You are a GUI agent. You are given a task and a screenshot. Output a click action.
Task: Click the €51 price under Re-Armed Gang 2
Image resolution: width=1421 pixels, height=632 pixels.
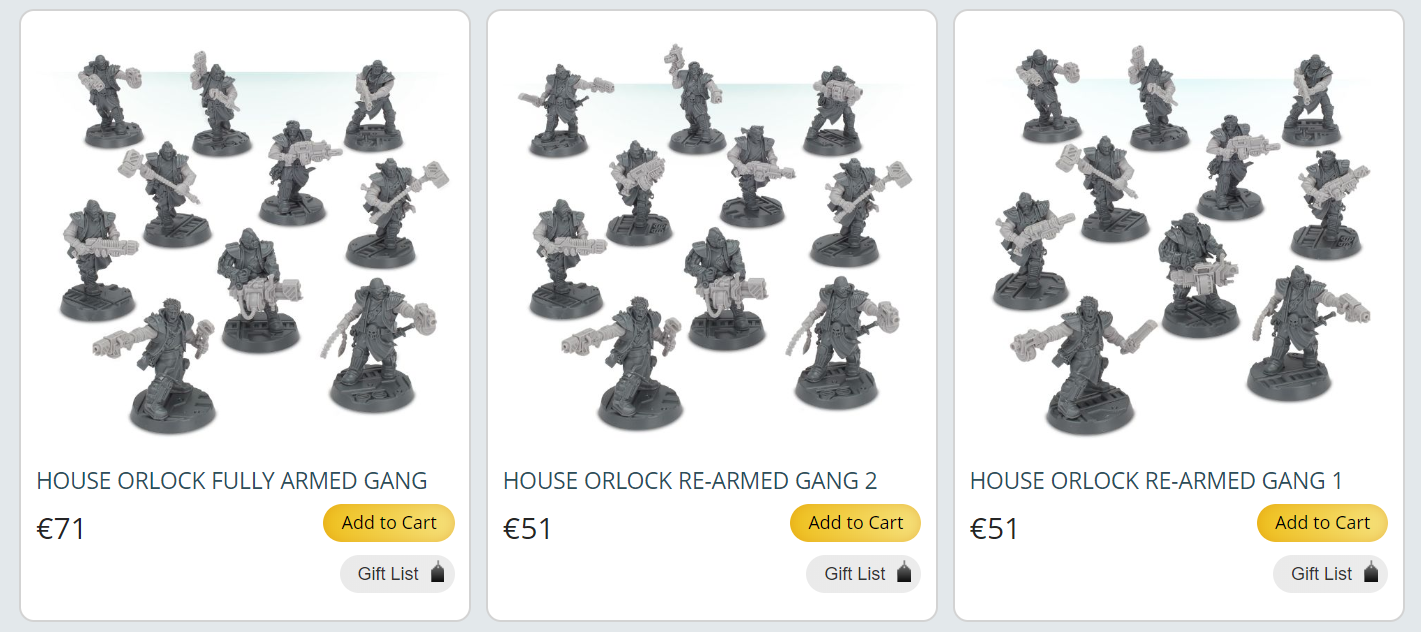tap(528, 528)
